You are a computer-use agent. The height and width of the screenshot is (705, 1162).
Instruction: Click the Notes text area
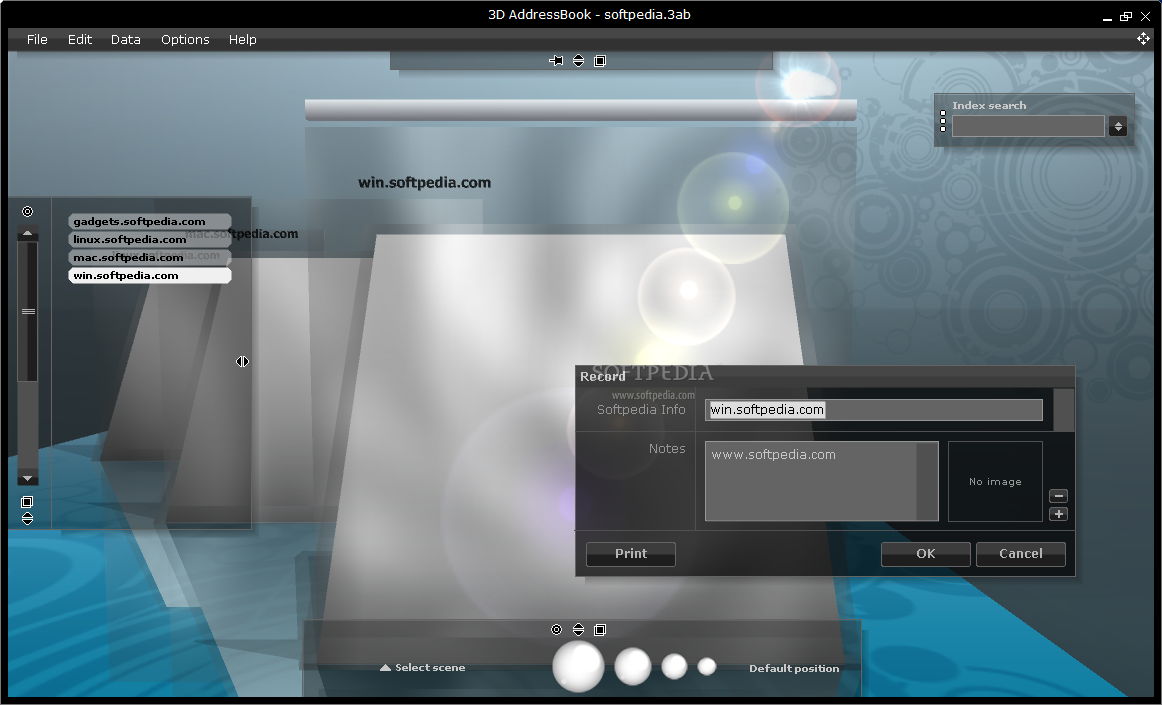pyautogui.click(x=811, y=481)
